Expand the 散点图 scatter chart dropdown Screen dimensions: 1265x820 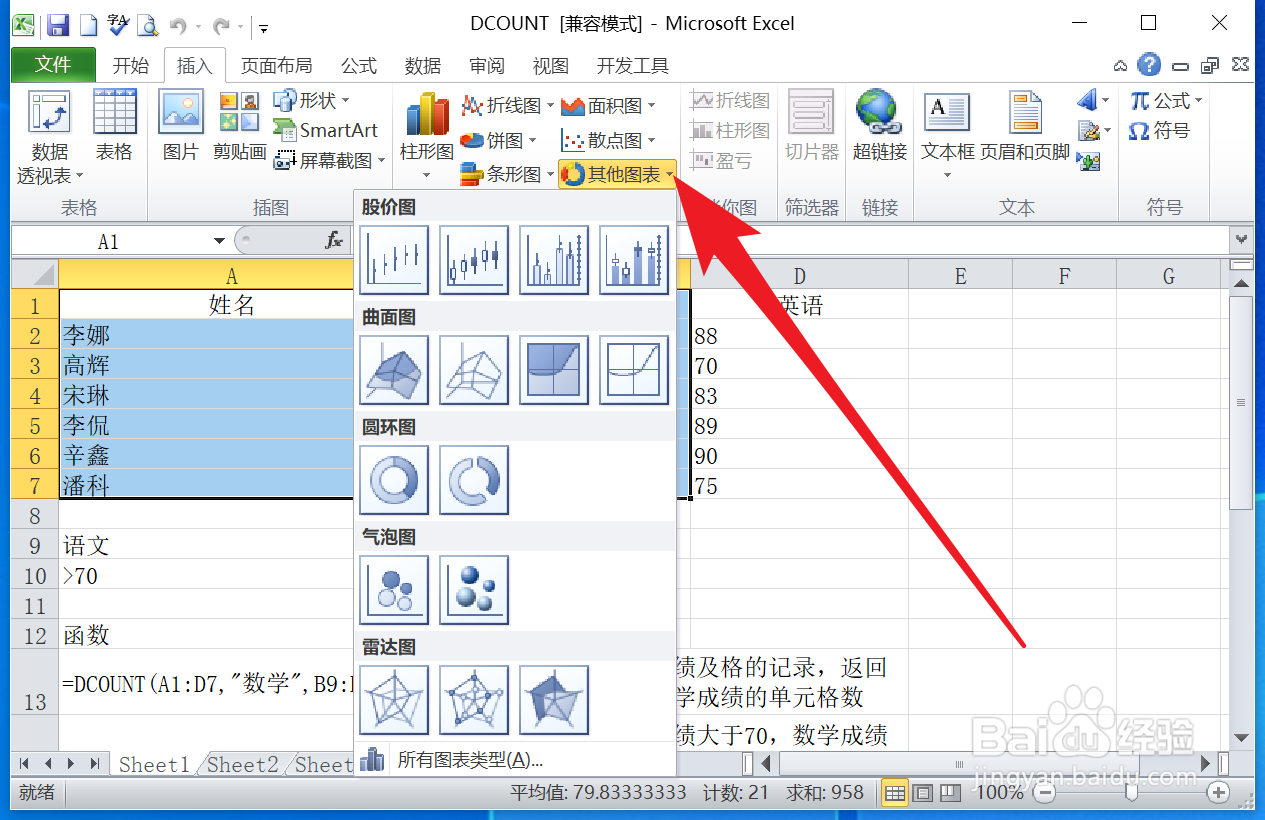coord(609,140)
